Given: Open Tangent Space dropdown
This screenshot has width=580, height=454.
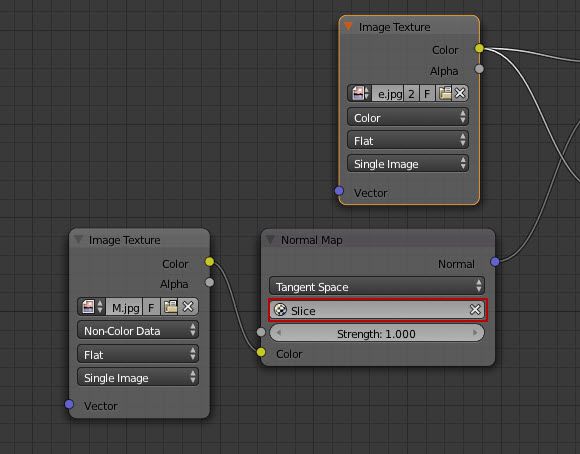Looking at the screenshot, I should click(x=377, y=287).
